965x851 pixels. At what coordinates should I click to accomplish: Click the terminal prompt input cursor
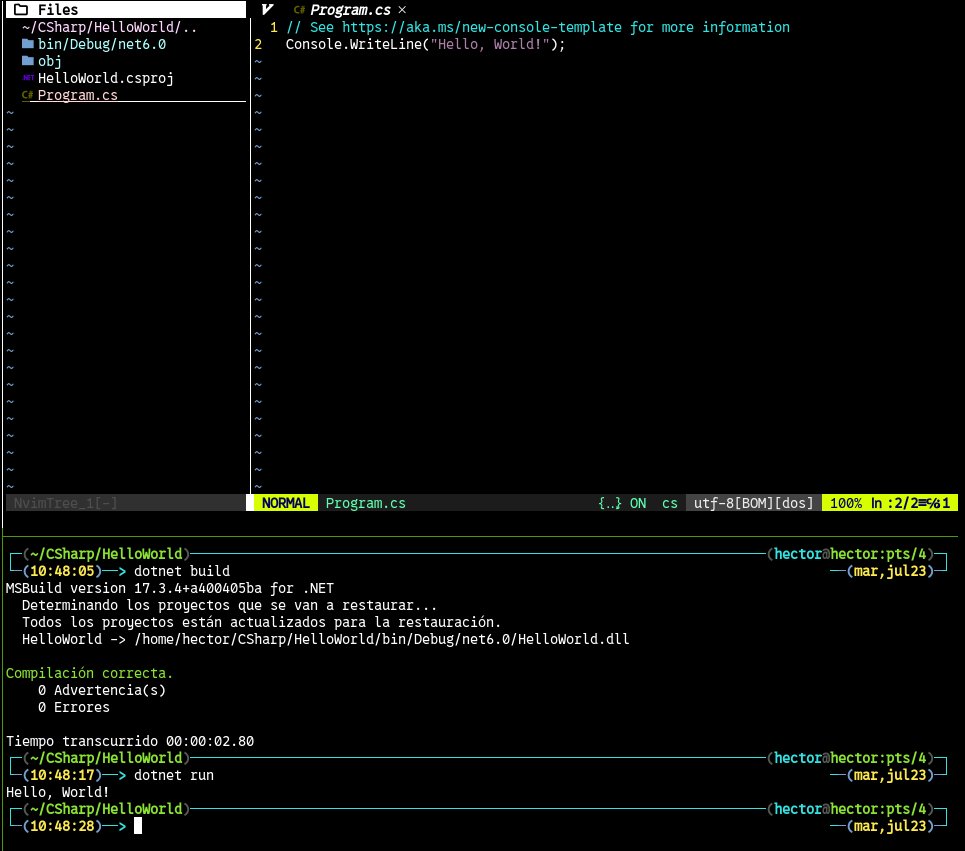138,826
